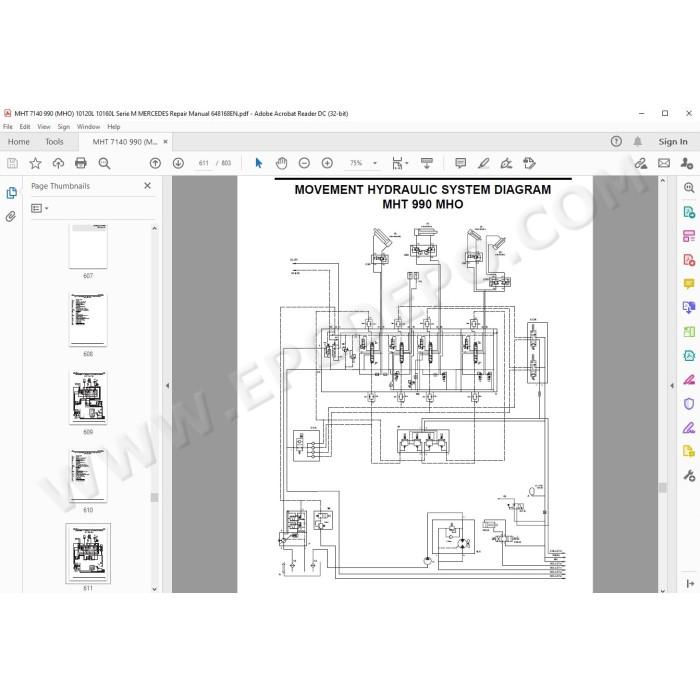
Task: Click share with others person icon
Action: pos(687,163)
